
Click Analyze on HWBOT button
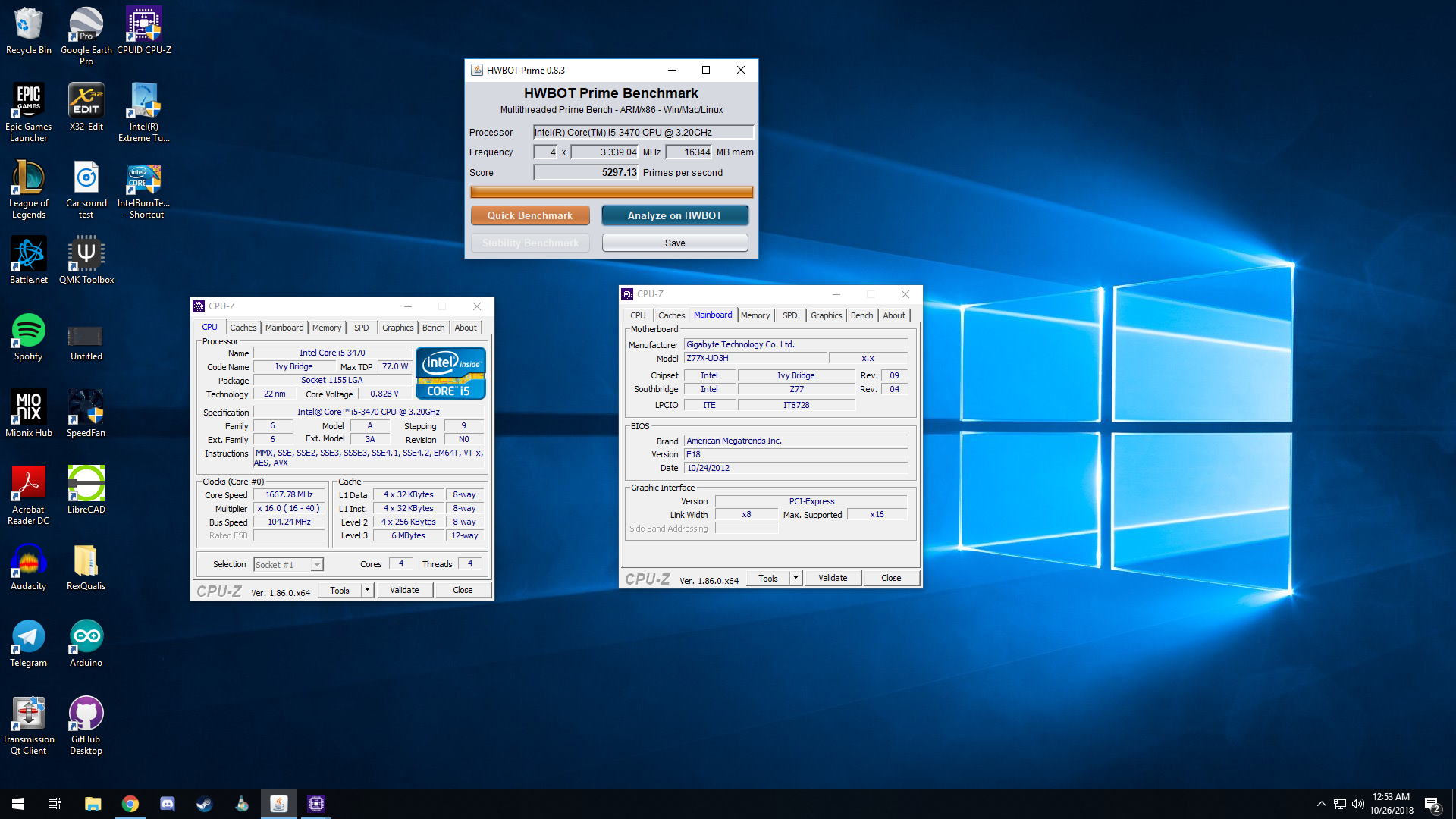[x=675, y=215]
